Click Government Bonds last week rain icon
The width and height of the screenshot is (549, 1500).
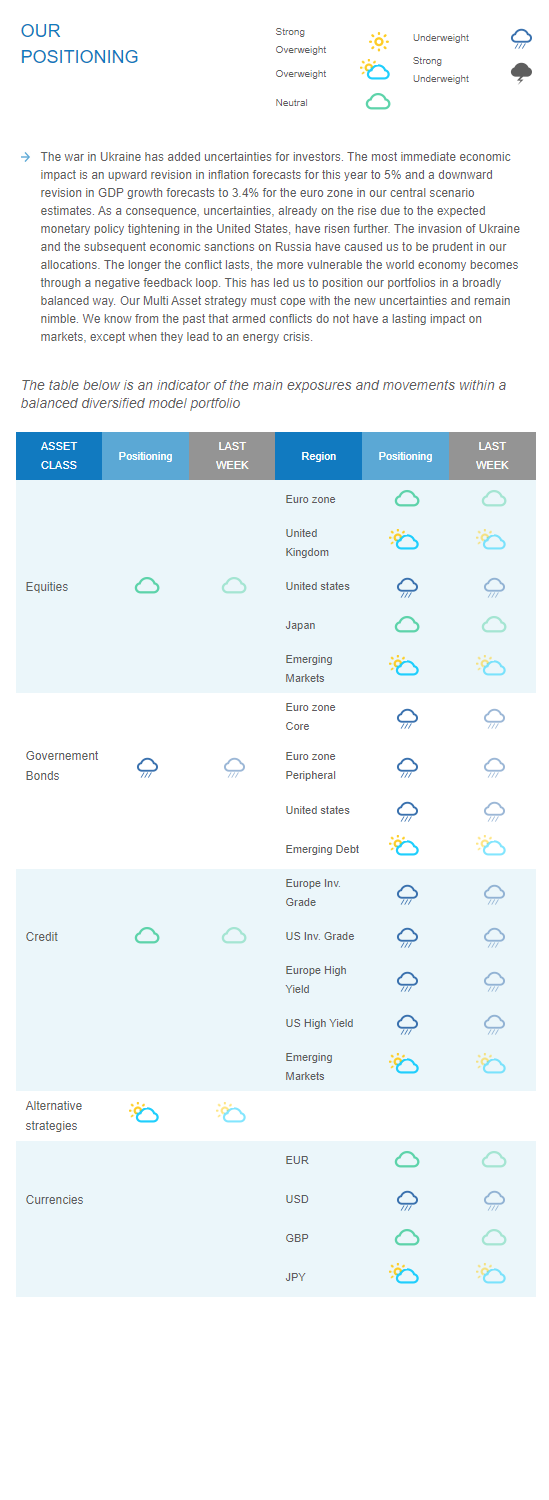234,768
